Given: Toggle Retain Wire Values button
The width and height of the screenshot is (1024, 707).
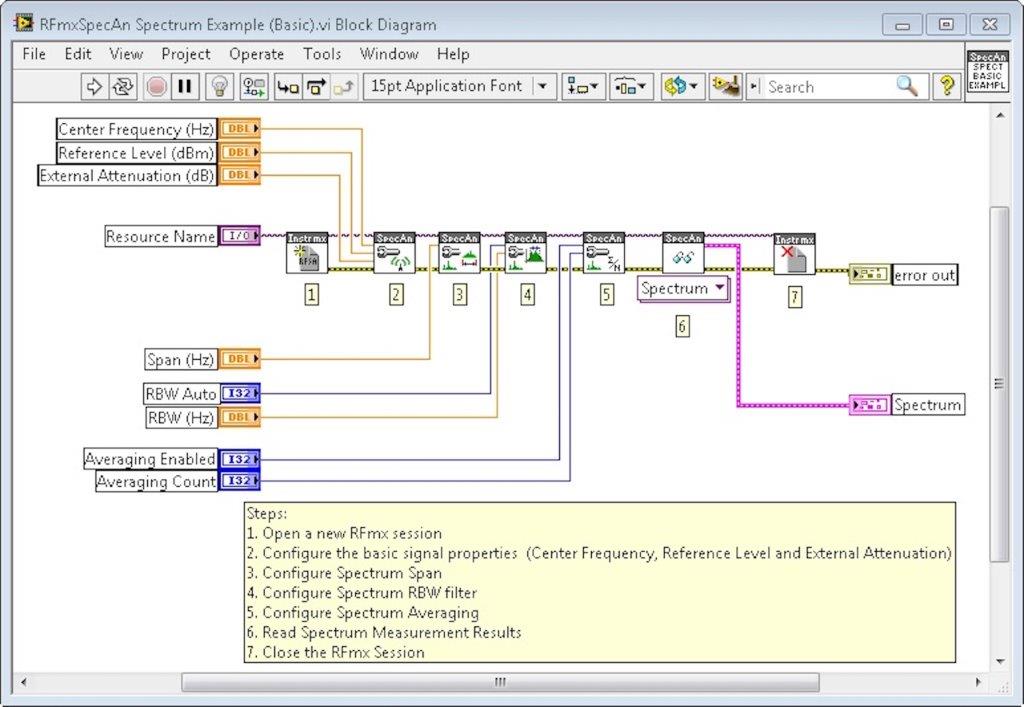Looking at the screenshot, I should coord(254,87).
